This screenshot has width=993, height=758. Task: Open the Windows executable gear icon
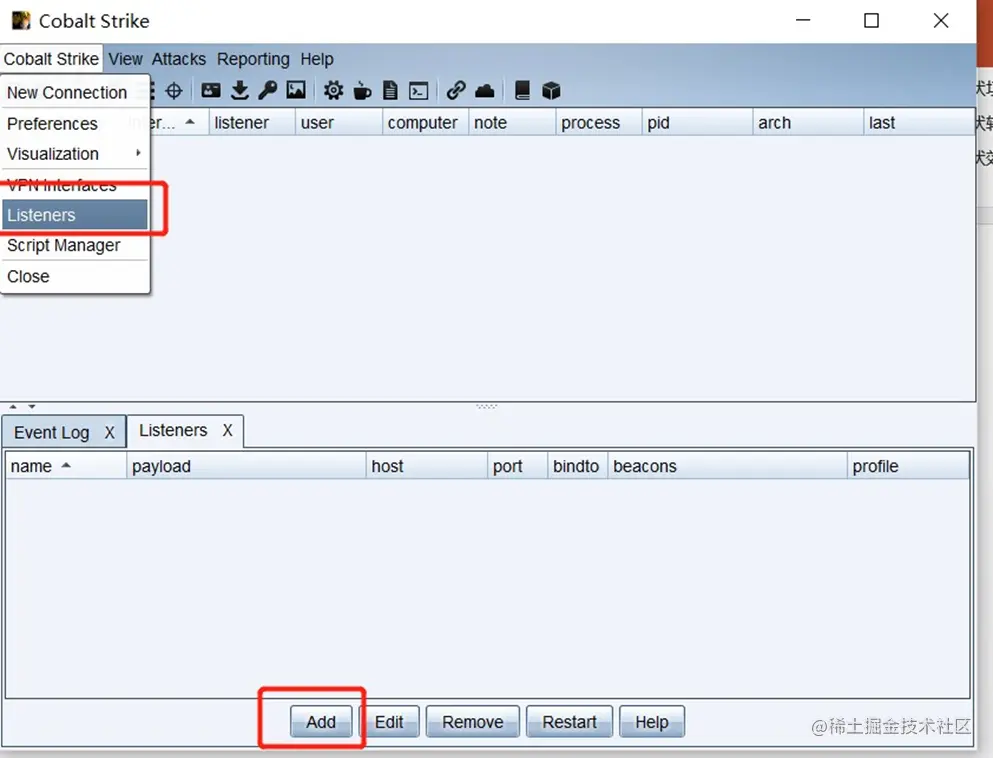pyautogui.click(x=333, y=91)
